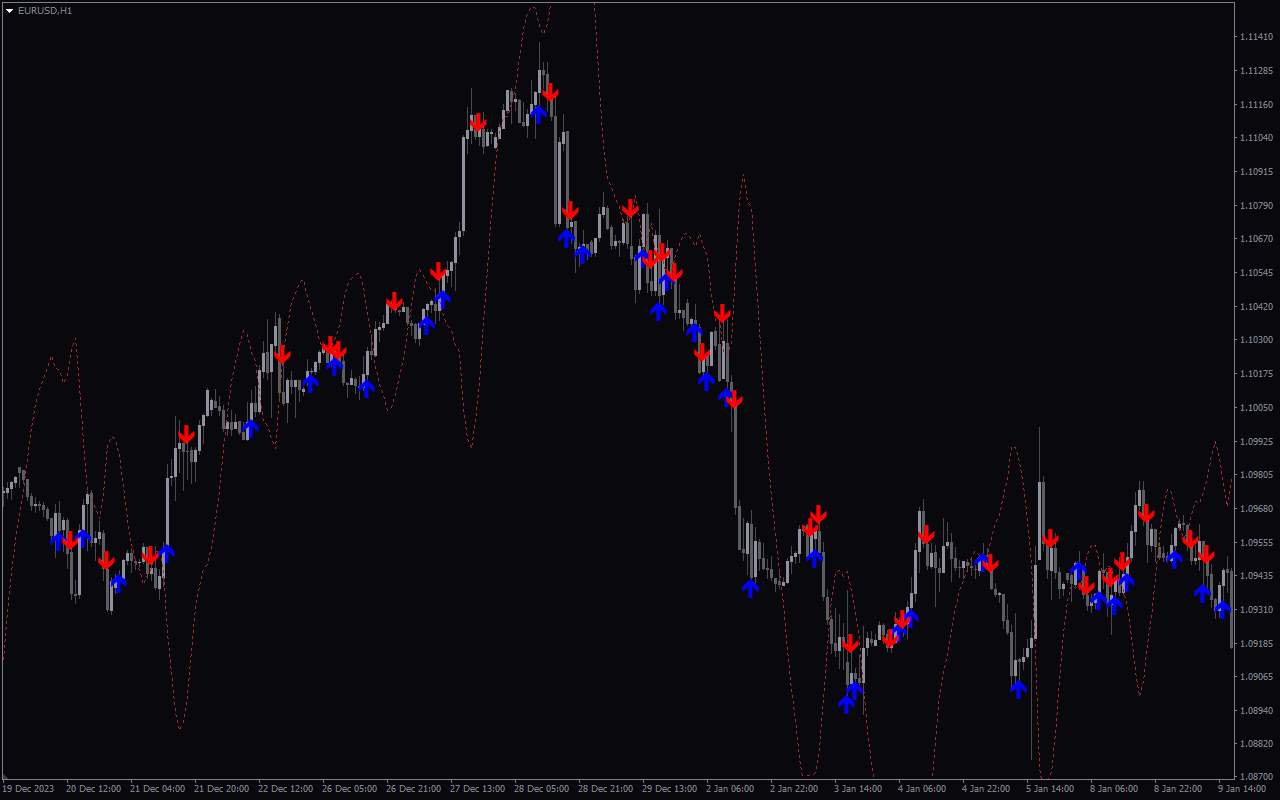Viewport: 1280px width, 800px height.
Task: Select the 27 Dec 13:00 time label
Action: 477,789
